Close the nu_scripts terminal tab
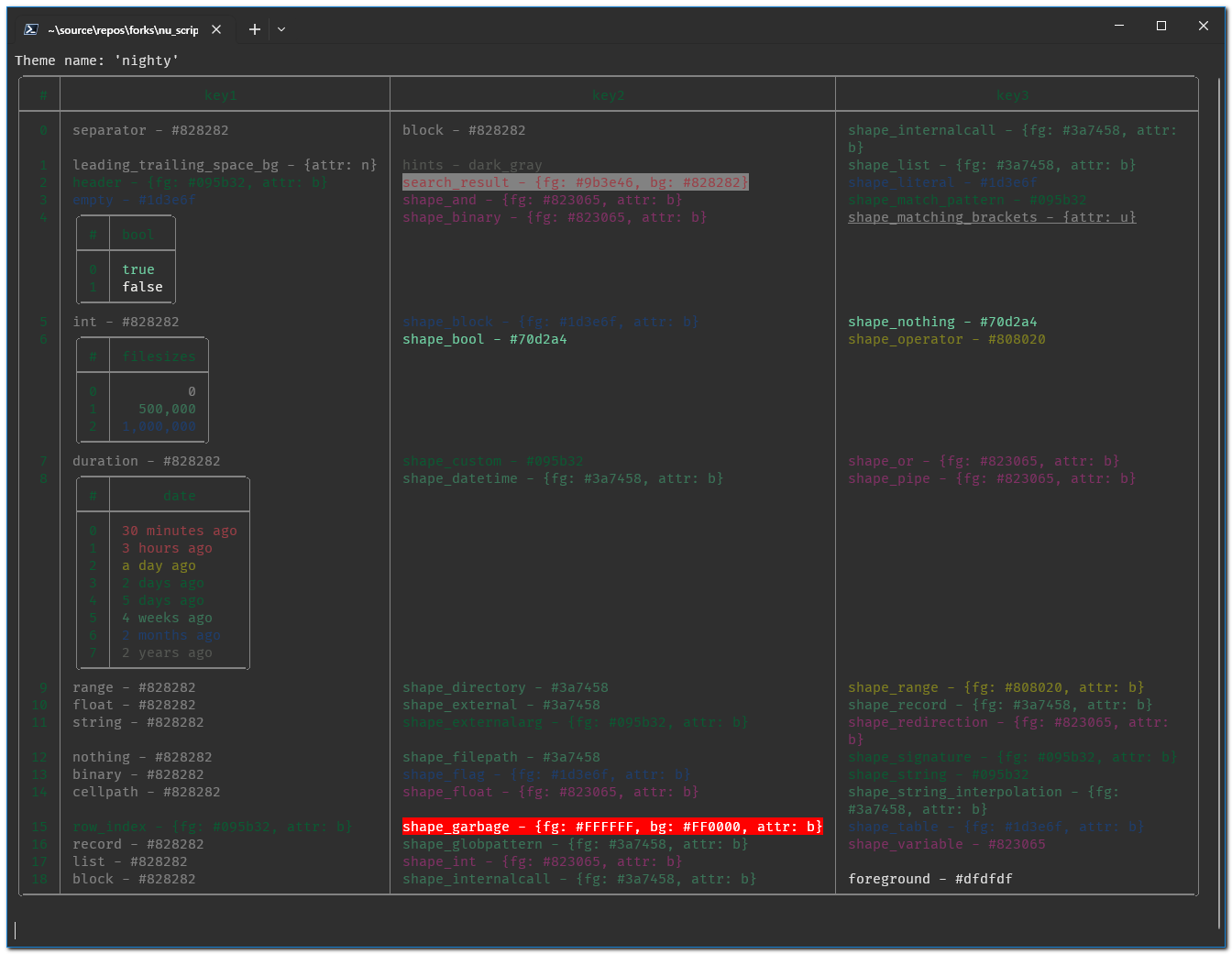The image size is (1232, 954). 216,29
